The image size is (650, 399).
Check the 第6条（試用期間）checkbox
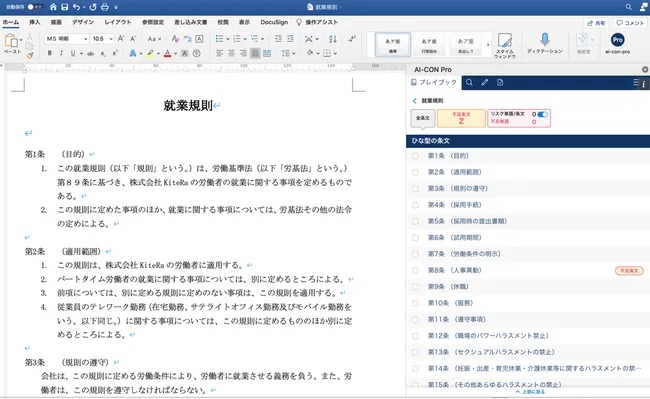coord(415,238)
